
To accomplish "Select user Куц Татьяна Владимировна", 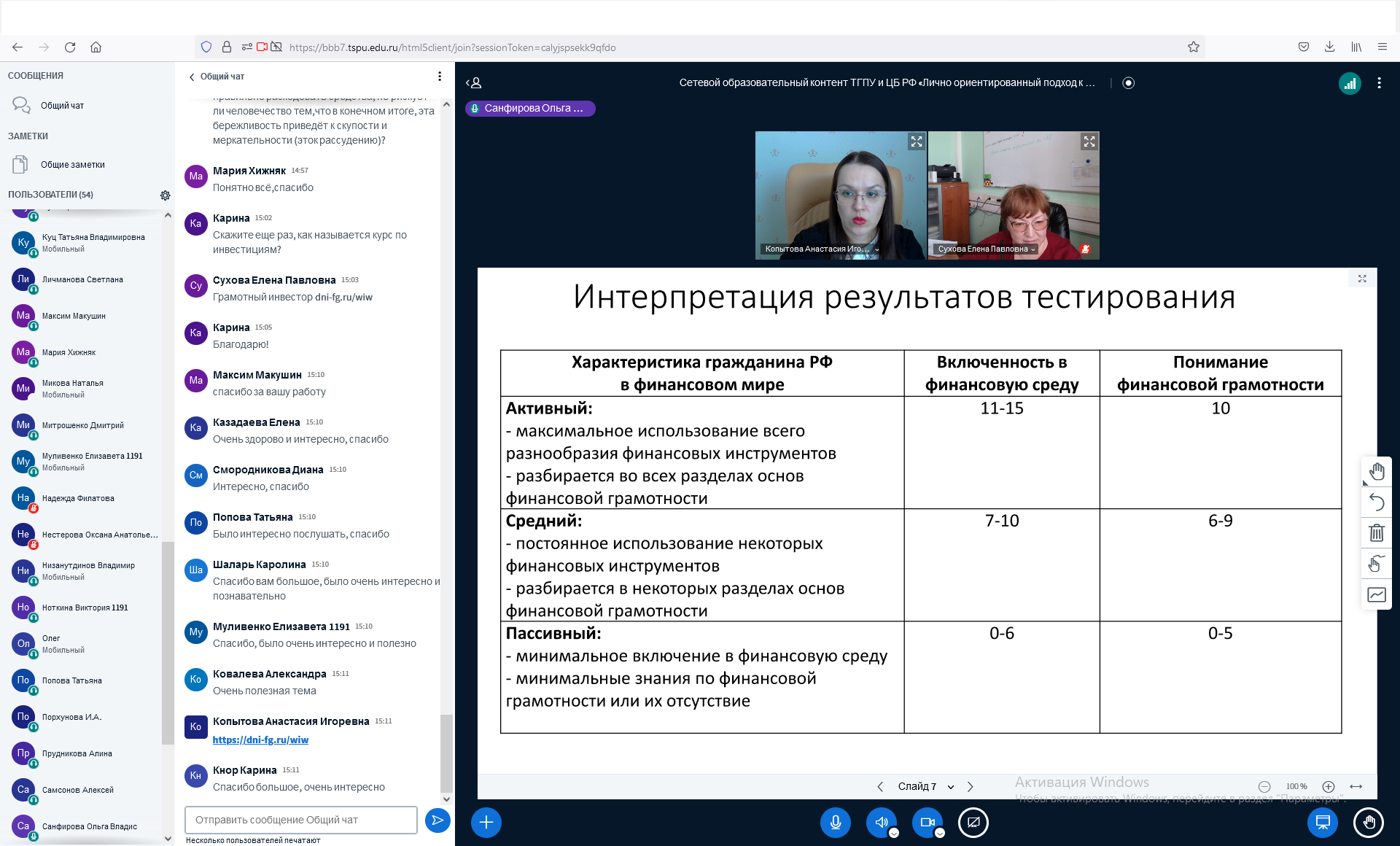I will [x=86, y=243].
